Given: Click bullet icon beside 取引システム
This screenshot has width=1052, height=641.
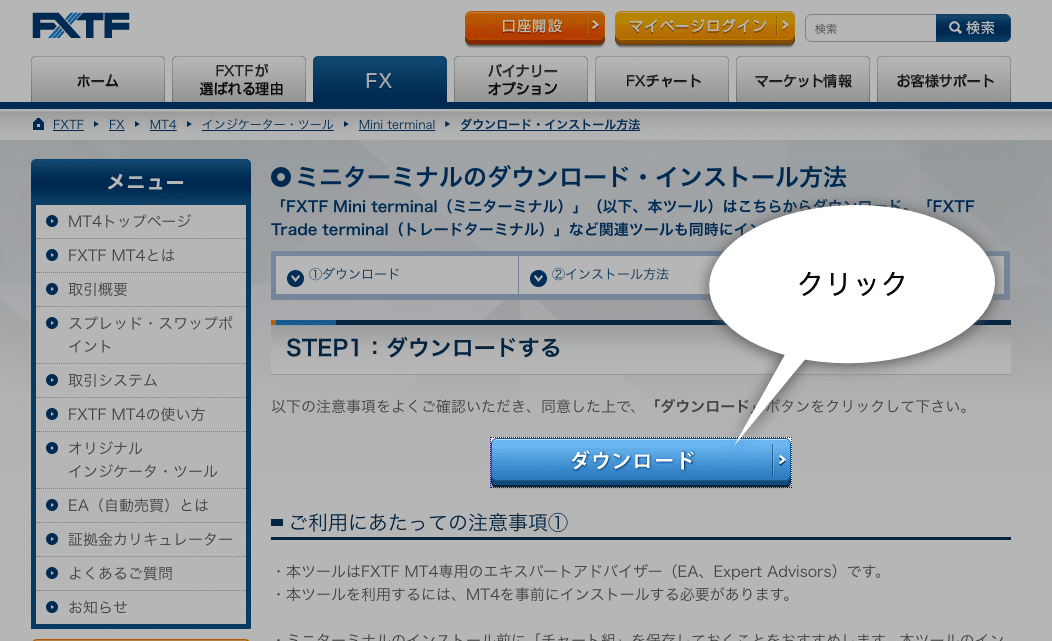Looking at the screenshot, I should pyautogui.click(x=52, y=380).
